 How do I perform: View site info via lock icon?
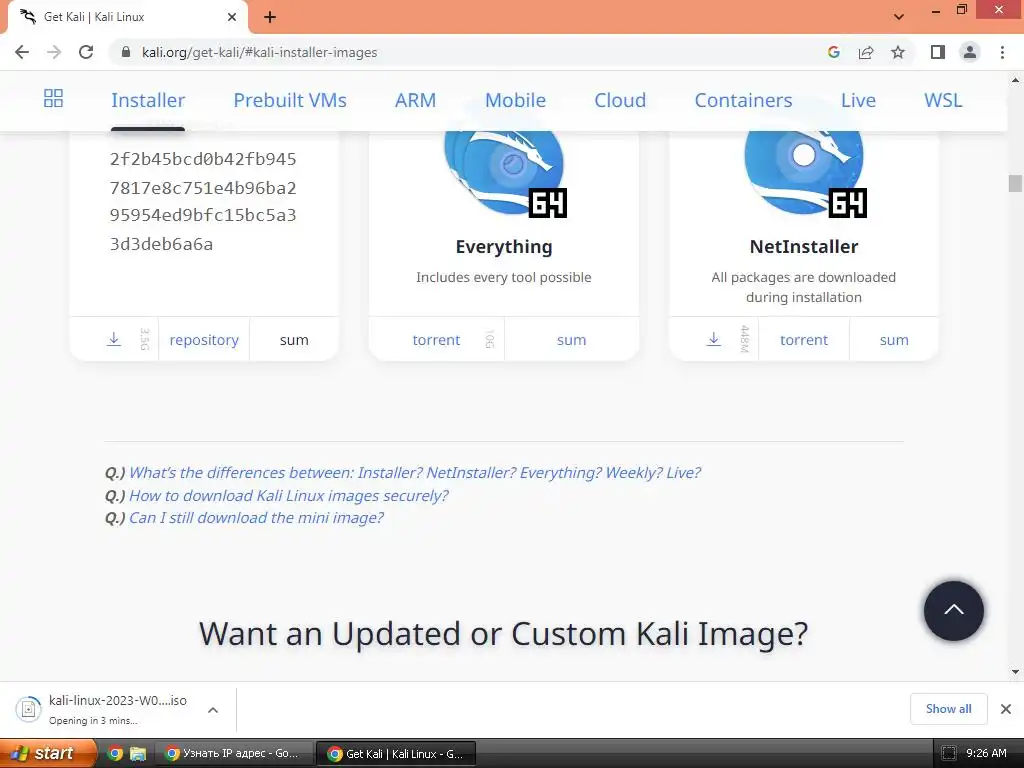tap(127, 52)
